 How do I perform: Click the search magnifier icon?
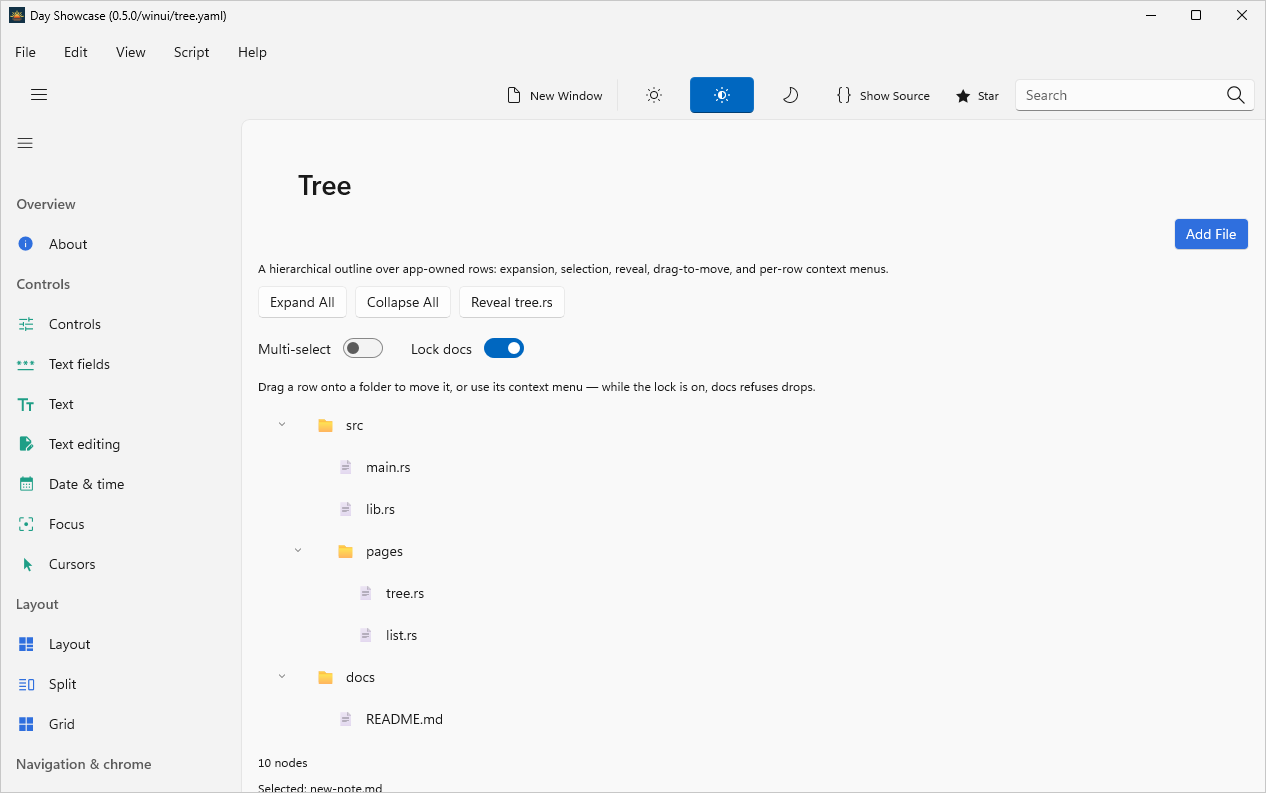pyautogui.click(x=1236, y=95)
